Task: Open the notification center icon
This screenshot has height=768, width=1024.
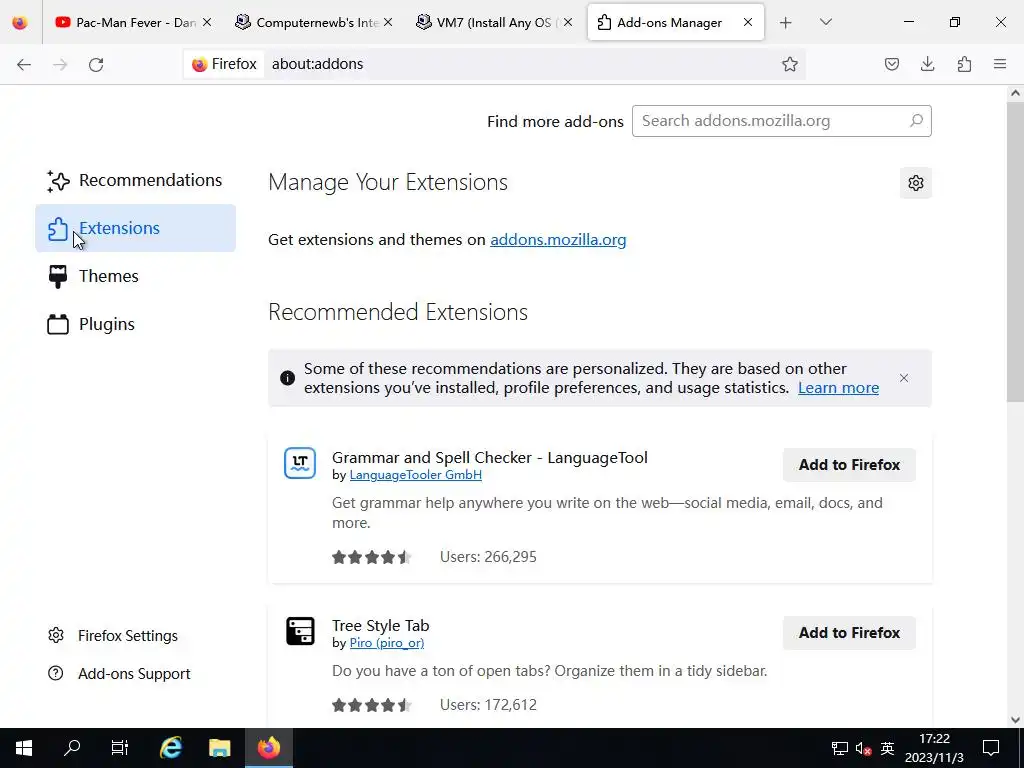Action: pyautogui.click(x=991, y=748)
